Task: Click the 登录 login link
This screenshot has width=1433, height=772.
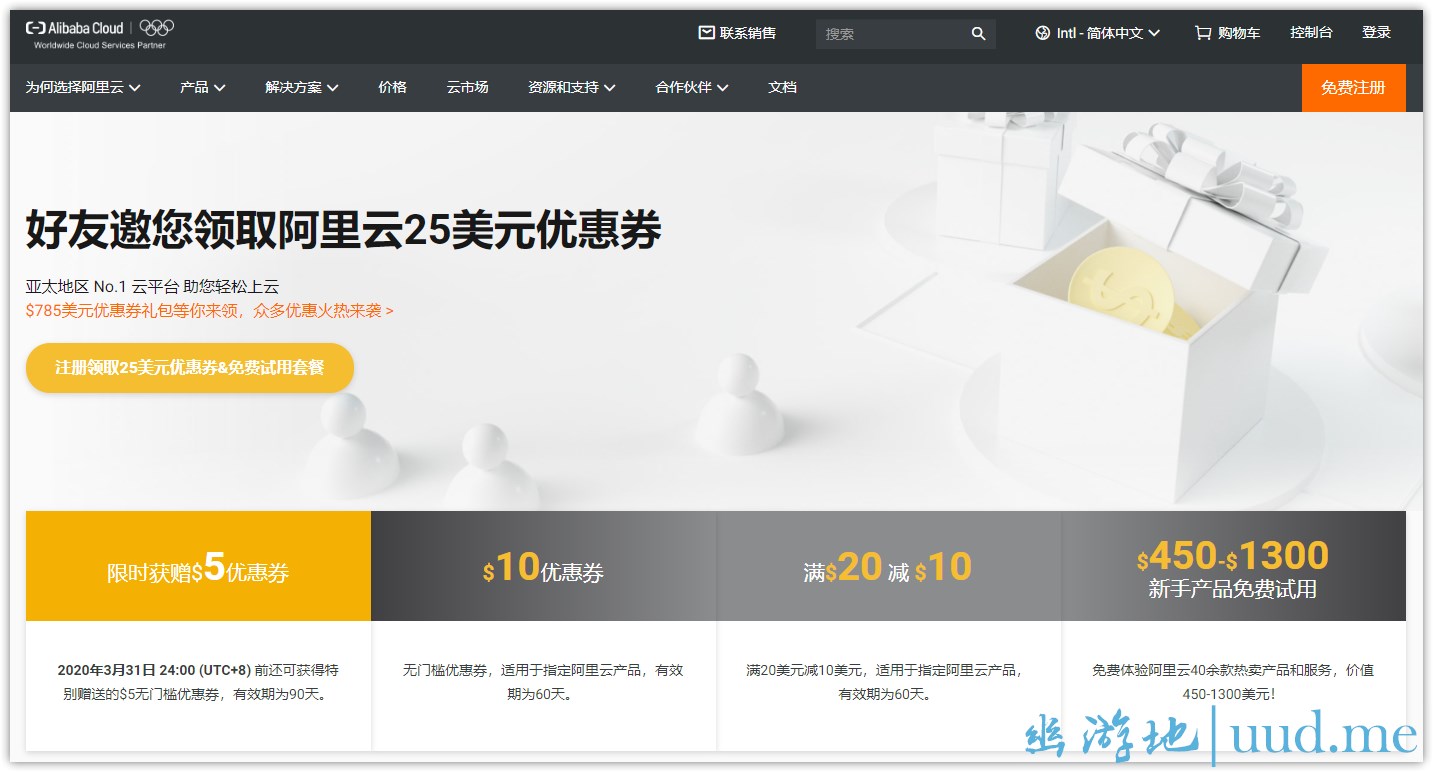Action: coord(1376,33)
